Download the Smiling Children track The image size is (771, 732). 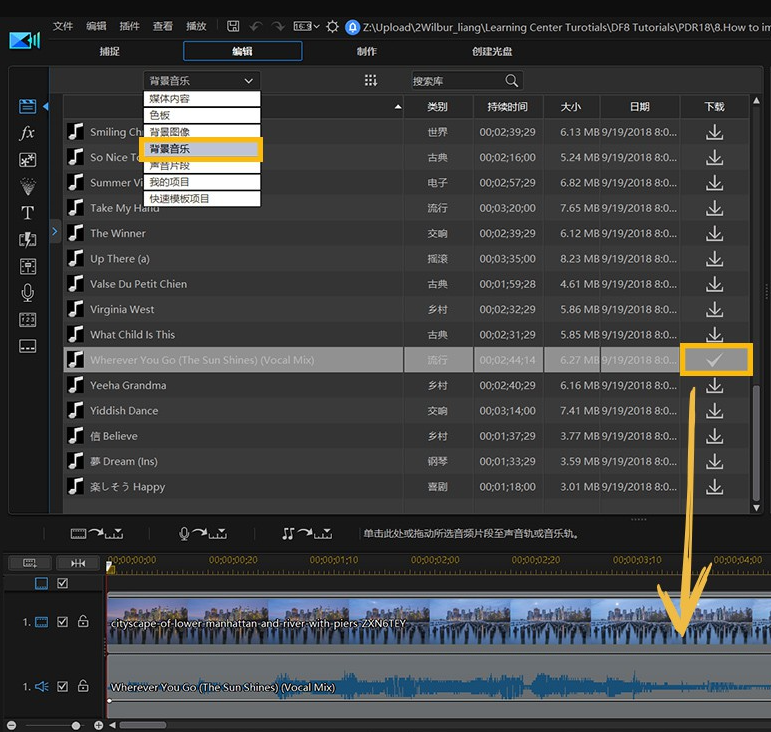coord(714,132)
